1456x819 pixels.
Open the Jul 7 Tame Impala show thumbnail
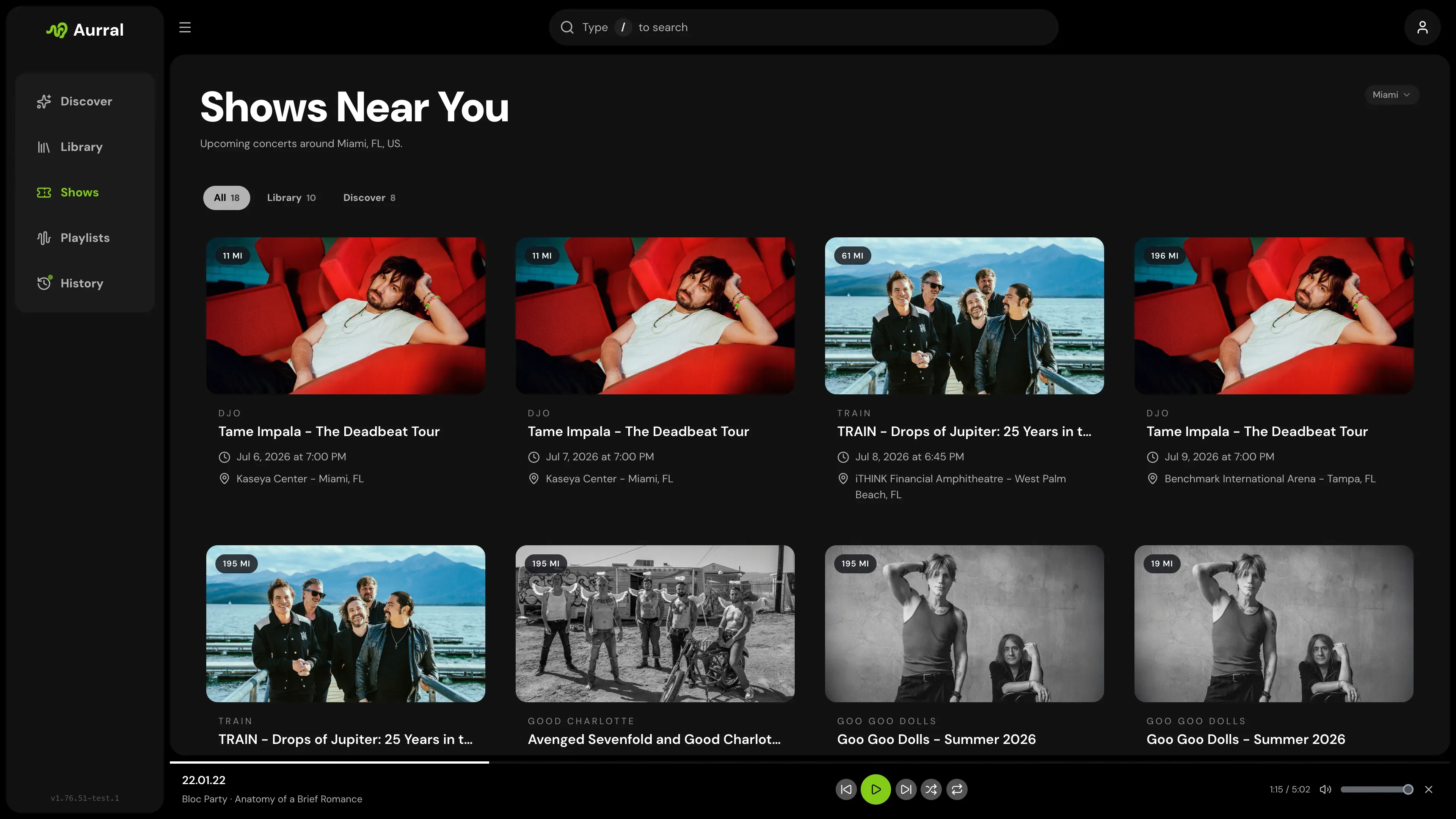[x=655, y=316]
